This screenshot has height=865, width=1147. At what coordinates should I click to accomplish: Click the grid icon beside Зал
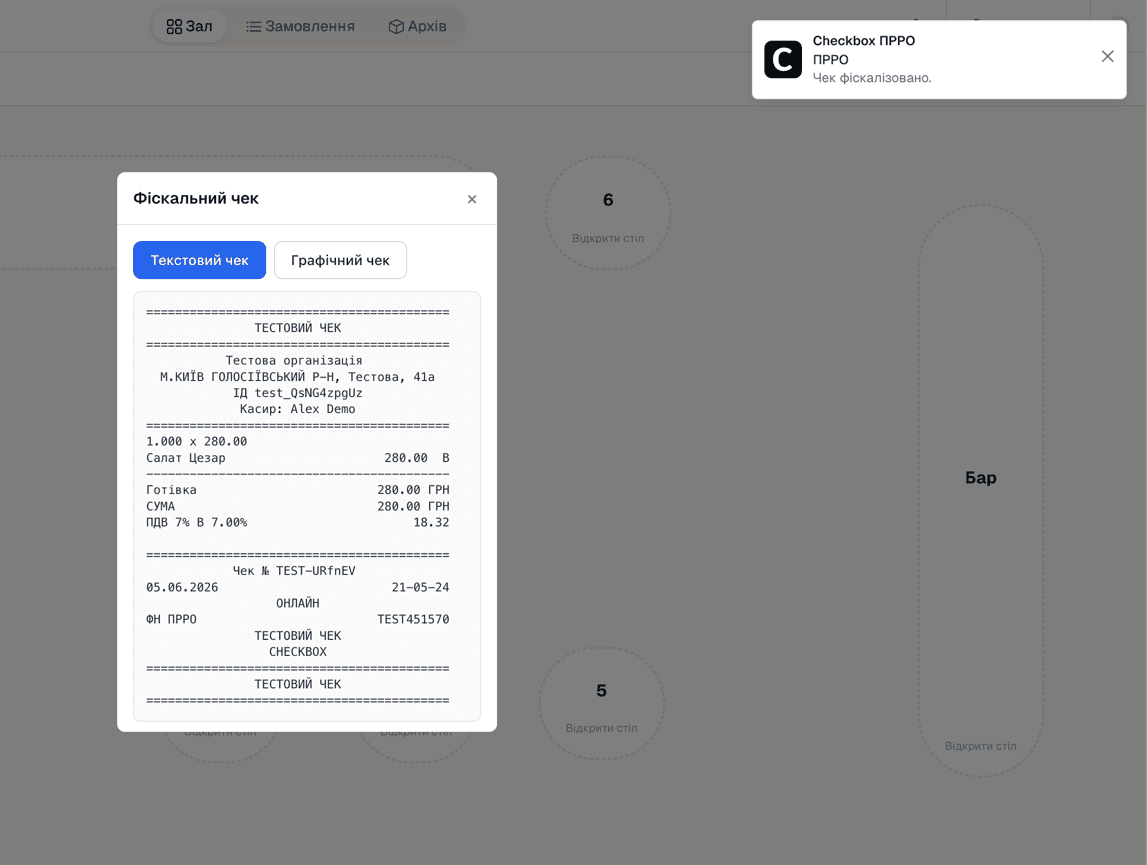(x=174, y=27)
